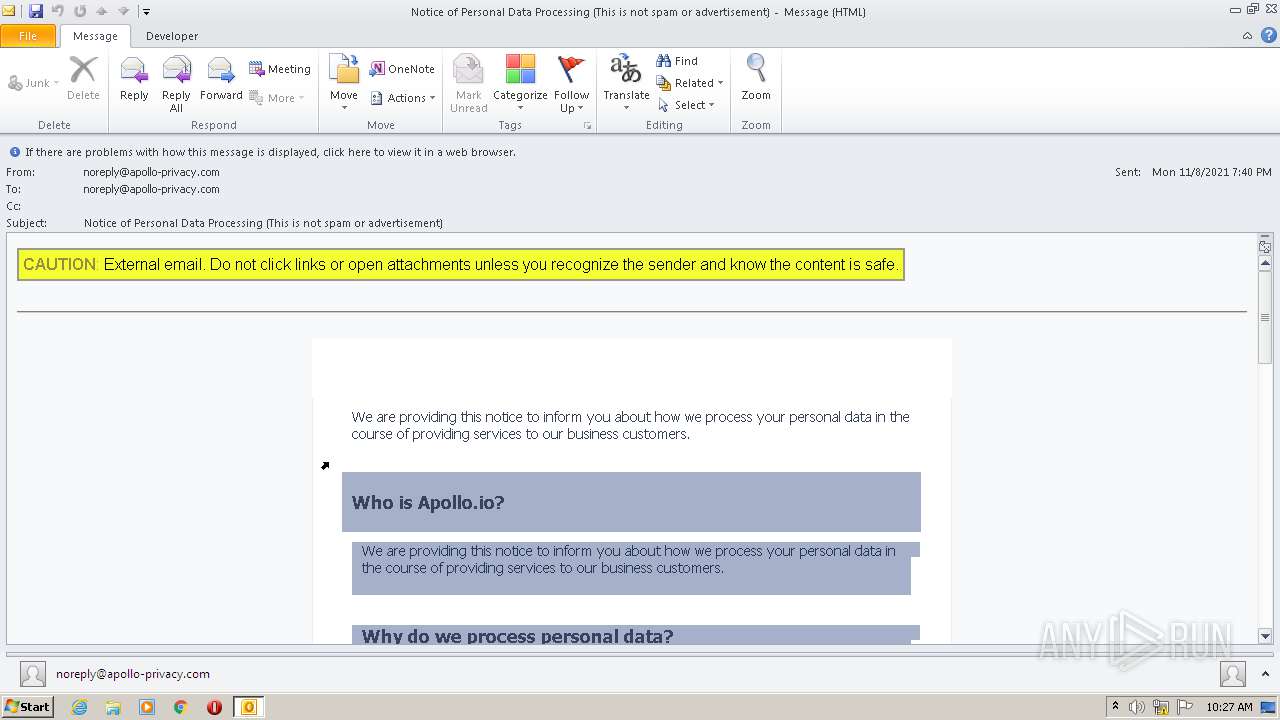Image resolution: width=1280 pixels, height=720 pixels.
Task: Click Save icon in Quick Access Toolbar
Action: [x=36, y=11]
